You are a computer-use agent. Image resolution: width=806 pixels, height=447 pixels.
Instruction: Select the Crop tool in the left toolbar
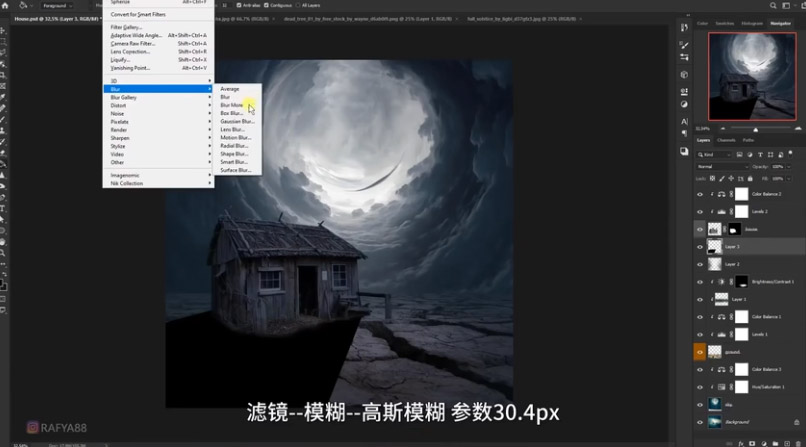(x=4, y=75)
